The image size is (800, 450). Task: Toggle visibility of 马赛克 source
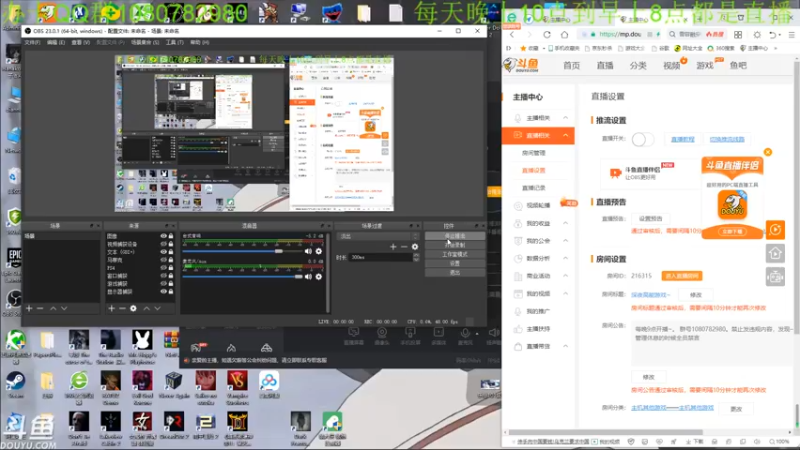click(x=163, y=260)
